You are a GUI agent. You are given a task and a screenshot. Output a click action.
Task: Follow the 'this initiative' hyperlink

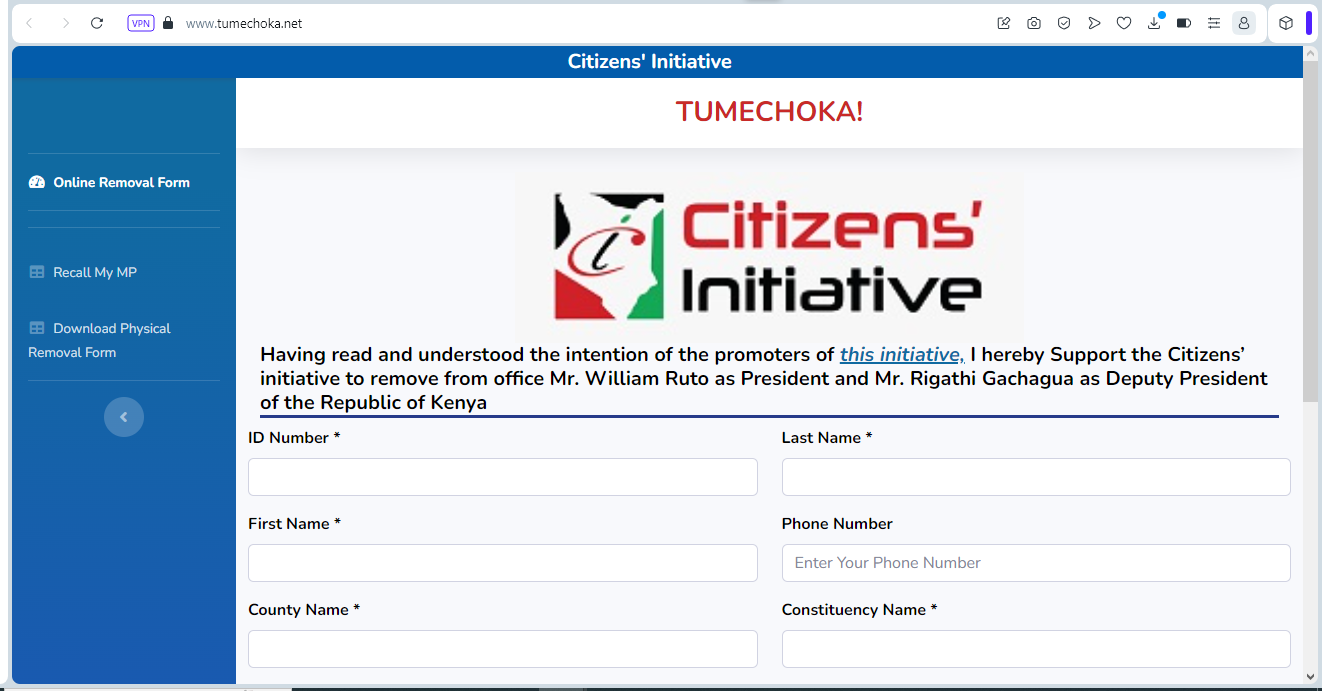901,355
